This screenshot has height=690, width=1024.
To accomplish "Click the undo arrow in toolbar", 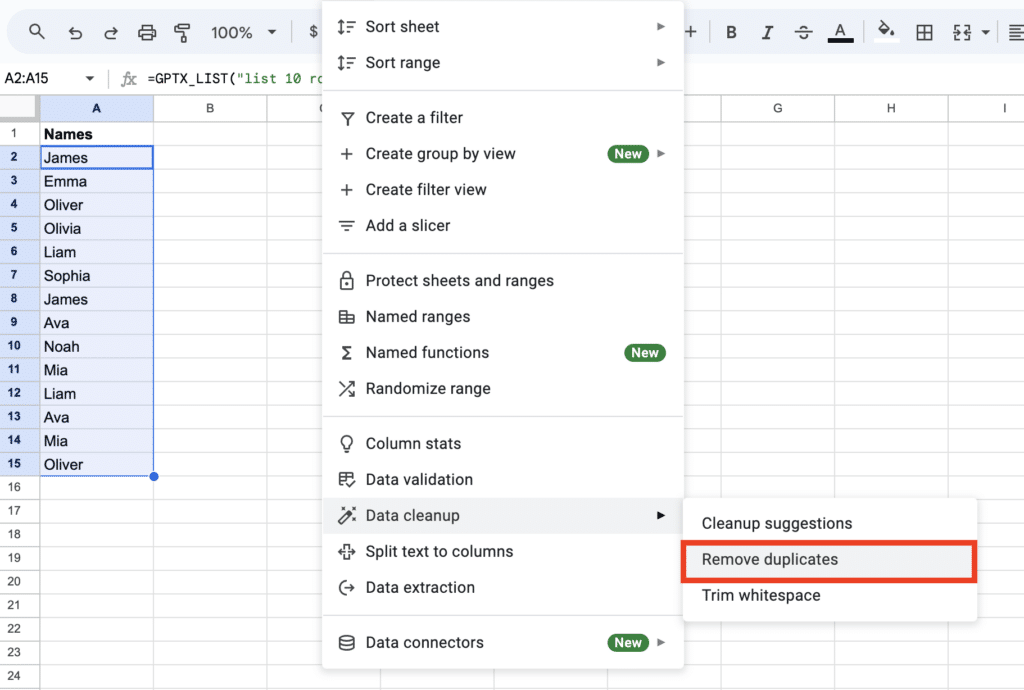I will [75, 32].
